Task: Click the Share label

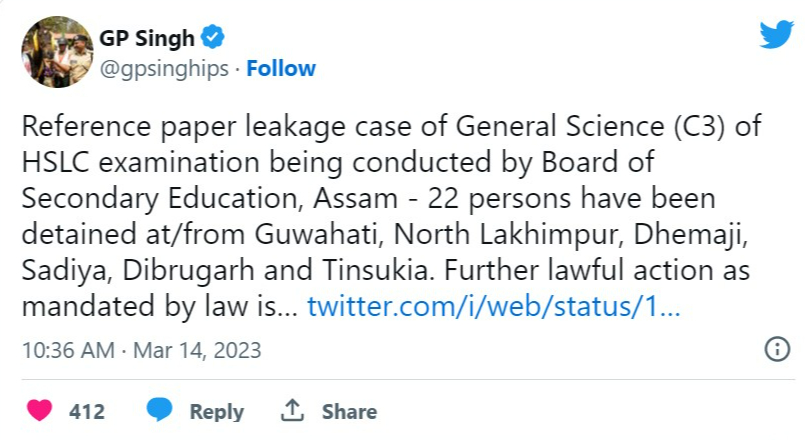Action: click(x=349, y=411)
